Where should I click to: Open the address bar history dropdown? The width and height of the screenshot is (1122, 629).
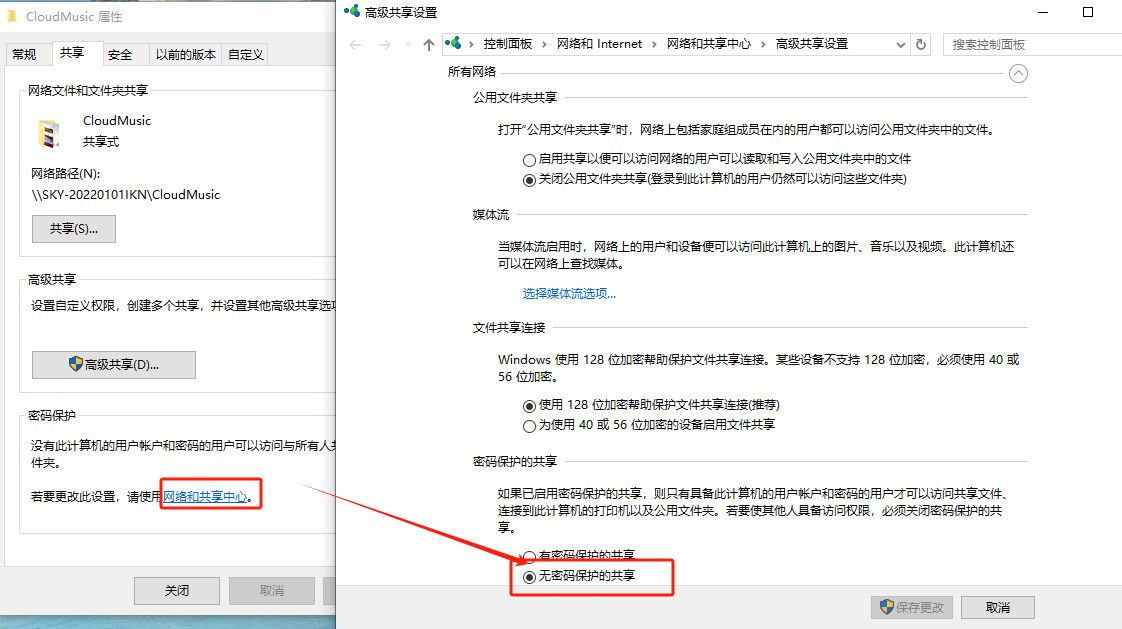coord(901,45)
